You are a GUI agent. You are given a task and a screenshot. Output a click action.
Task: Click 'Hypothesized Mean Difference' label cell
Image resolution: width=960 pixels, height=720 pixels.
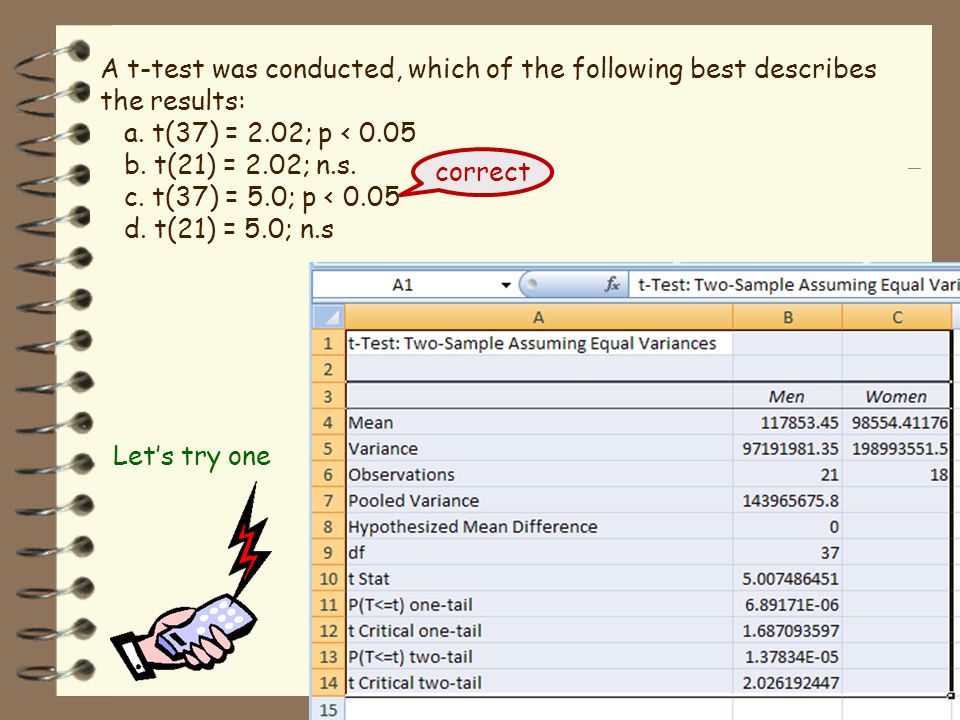point(539,527)
